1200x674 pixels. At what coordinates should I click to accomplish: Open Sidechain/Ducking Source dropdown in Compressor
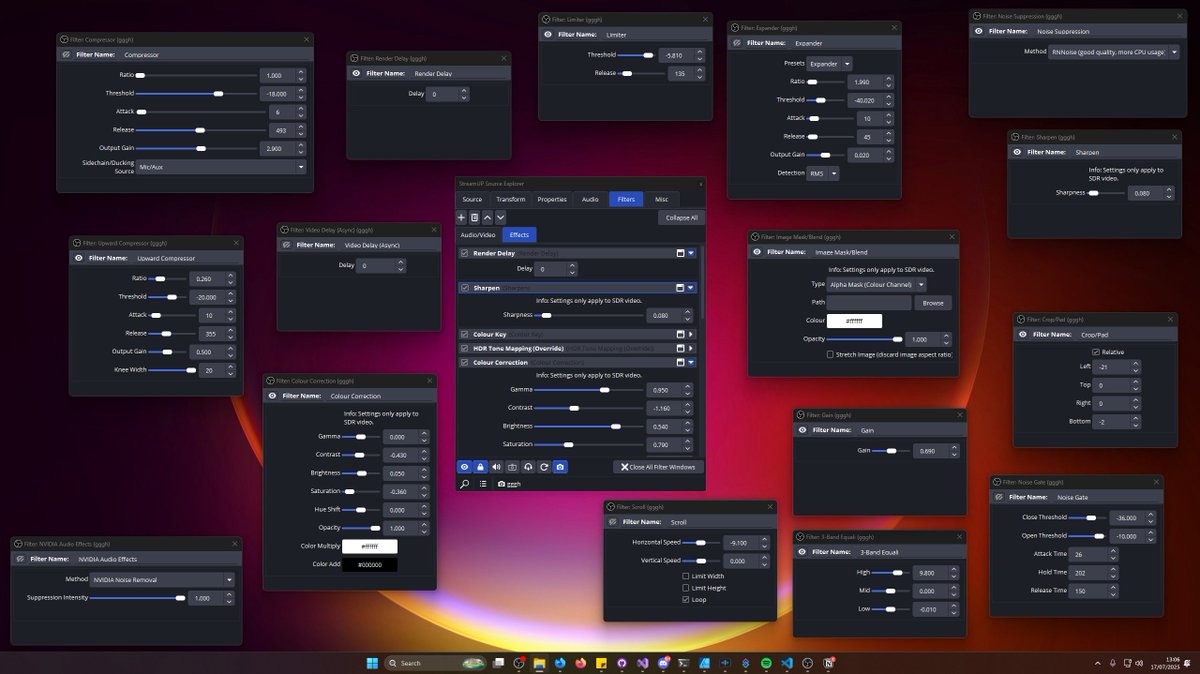pyautogui.click(x=221, y=167)
